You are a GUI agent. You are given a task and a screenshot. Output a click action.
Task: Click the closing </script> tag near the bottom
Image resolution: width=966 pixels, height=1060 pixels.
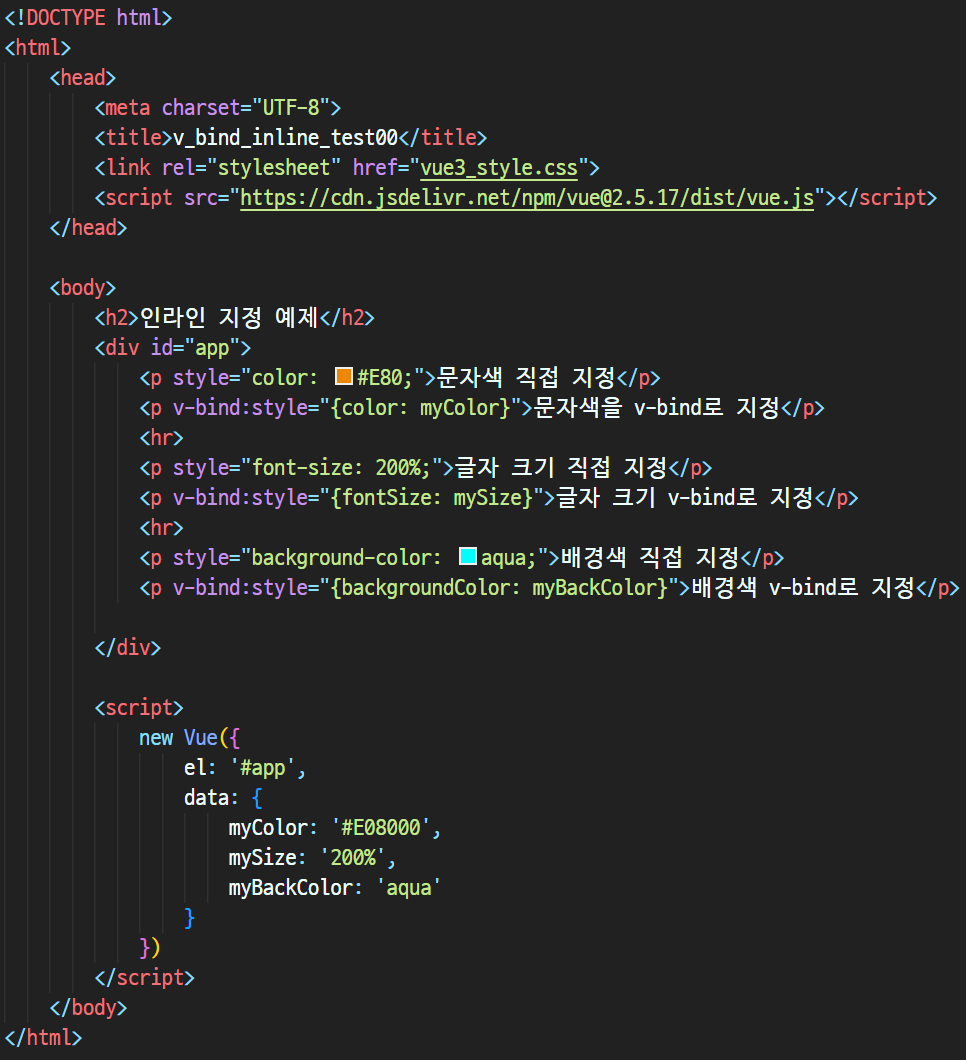pyautogui.click(x=144, y=978)
